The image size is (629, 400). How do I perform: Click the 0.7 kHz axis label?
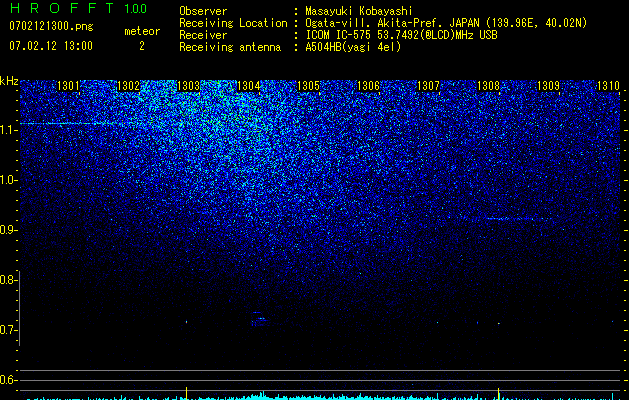[7, 330]
